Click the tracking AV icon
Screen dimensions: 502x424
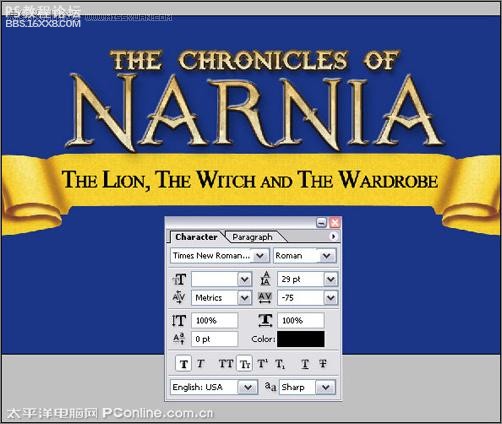pyautogui.click(x=265, y=298)
